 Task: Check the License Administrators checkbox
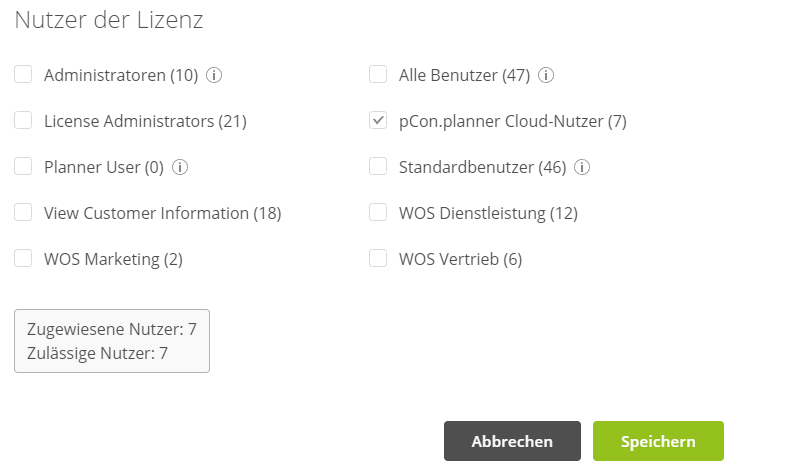pyautogui.click(x=23, y=120)
